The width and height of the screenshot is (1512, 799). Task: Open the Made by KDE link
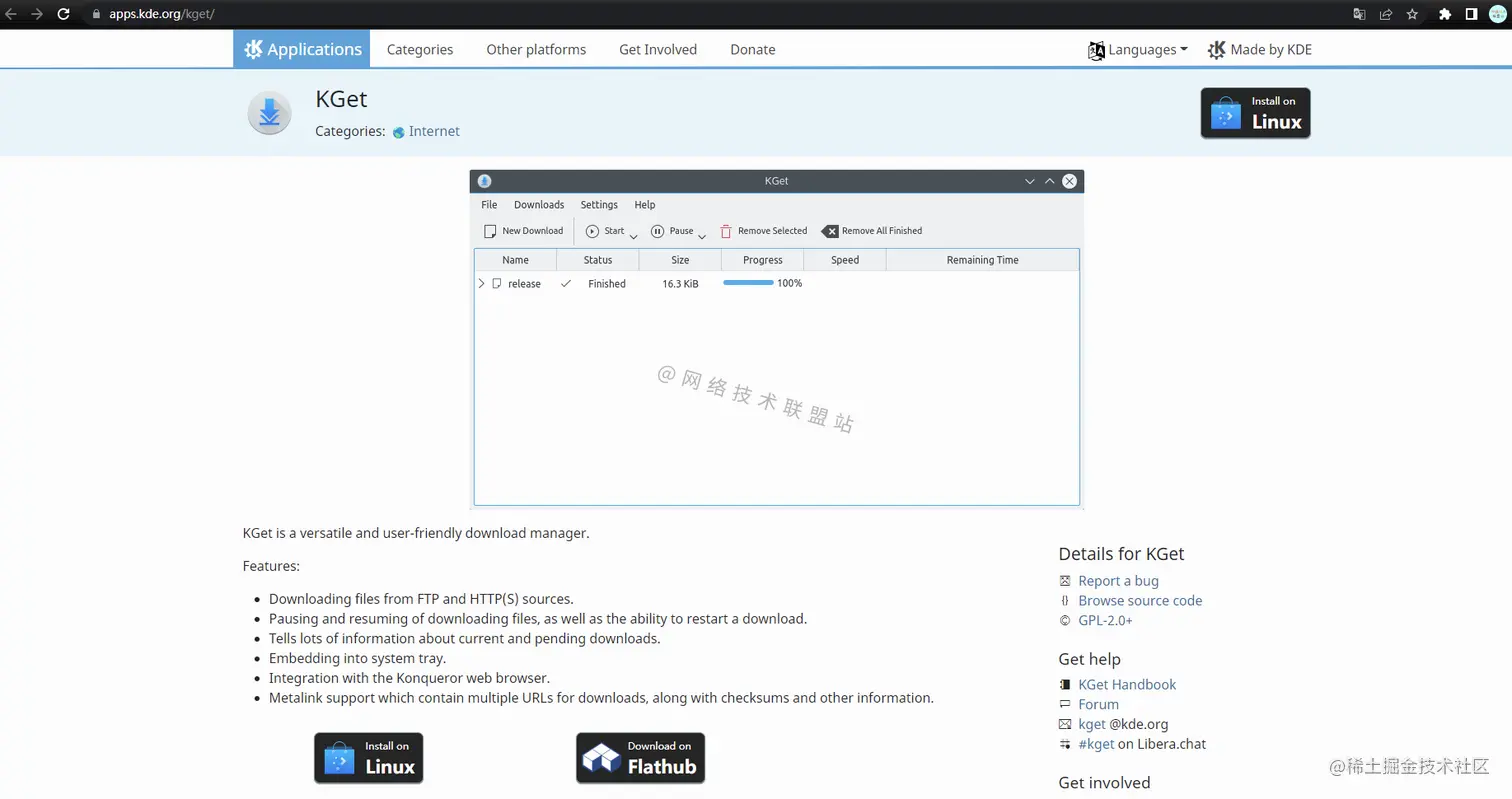pos(1260,50)
